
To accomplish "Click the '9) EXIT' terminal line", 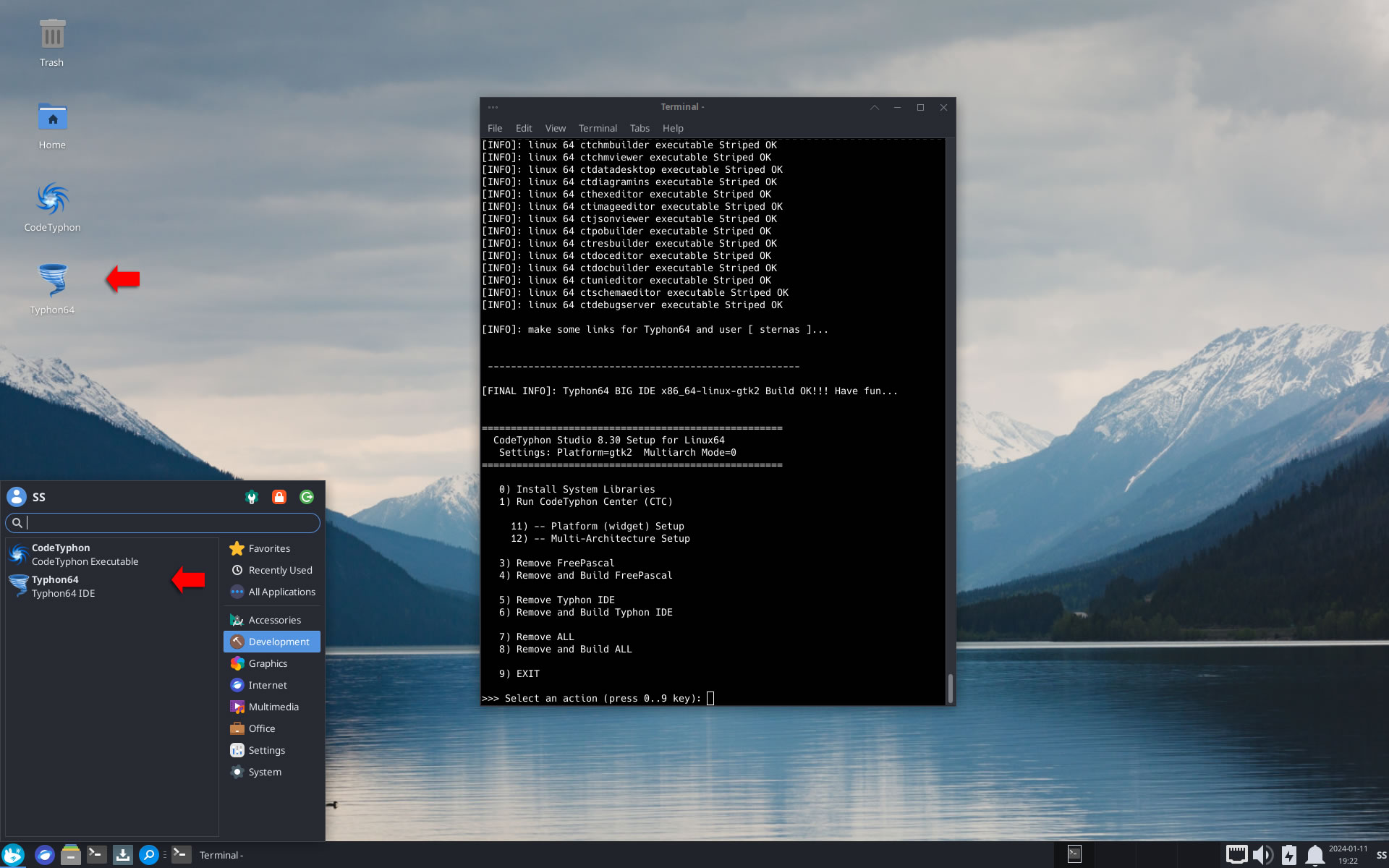I will click(x=519, y=673).
